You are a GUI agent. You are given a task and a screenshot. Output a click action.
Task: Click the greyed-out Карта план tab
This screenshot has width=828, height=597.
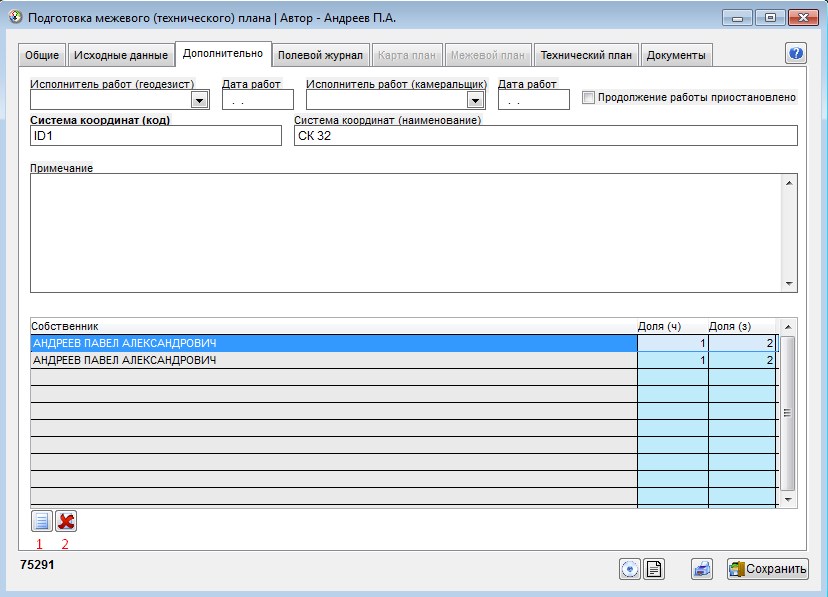click(407, 55)
